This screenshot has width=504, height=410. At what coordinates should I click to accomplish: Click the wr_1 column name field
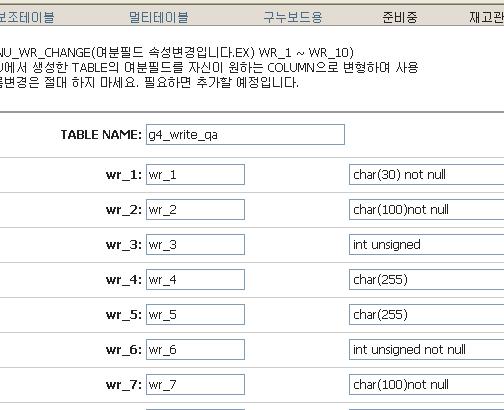(x=195, y=174)
